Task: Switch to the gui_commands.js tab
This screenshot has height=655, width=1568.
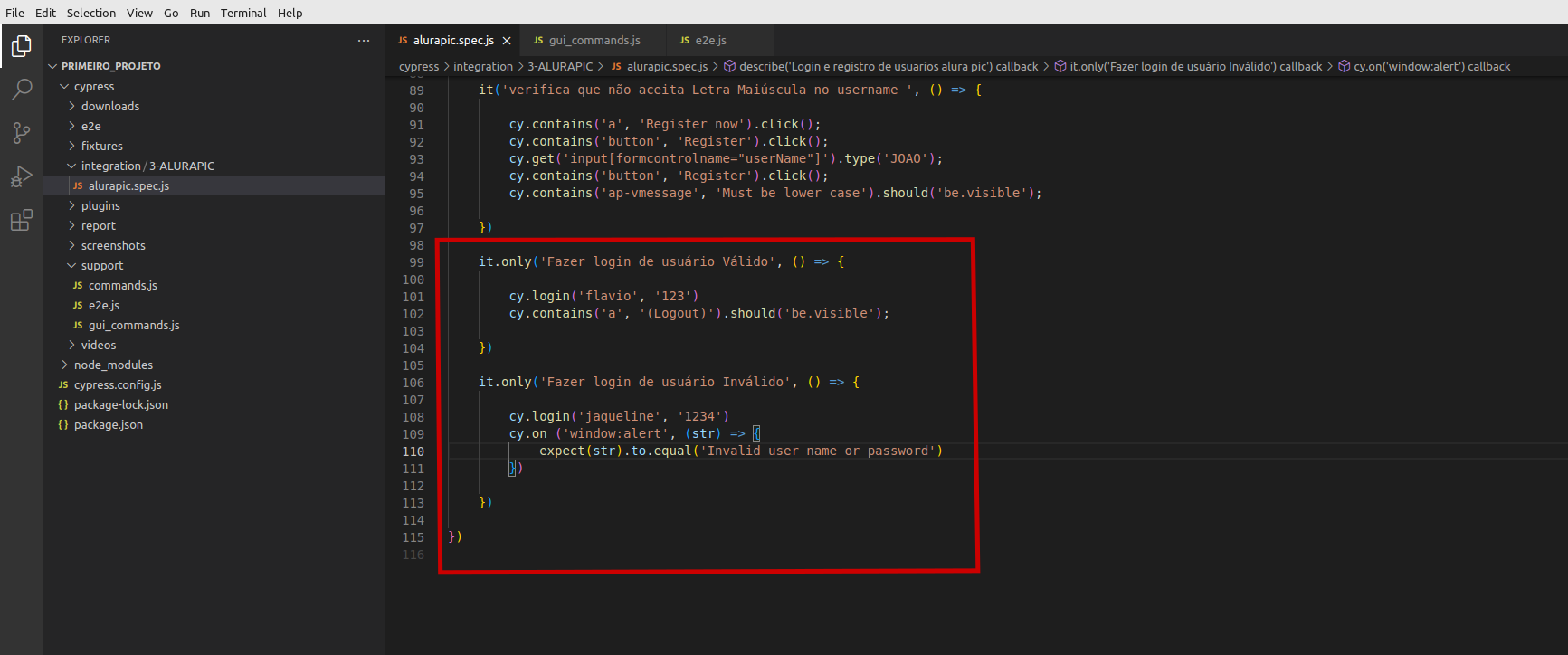Action: (x=594, y=41)
